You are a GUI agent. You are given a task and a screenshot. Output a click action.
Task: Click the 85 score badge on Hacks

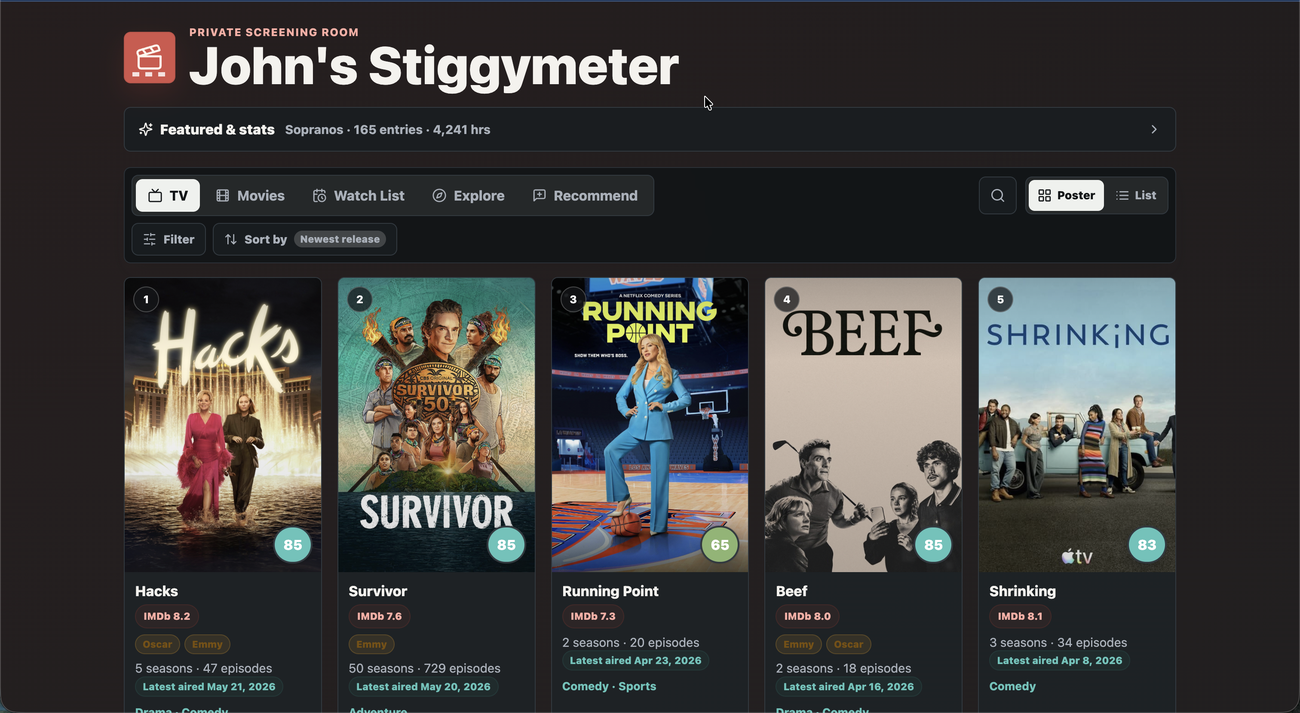pos(293,545)
